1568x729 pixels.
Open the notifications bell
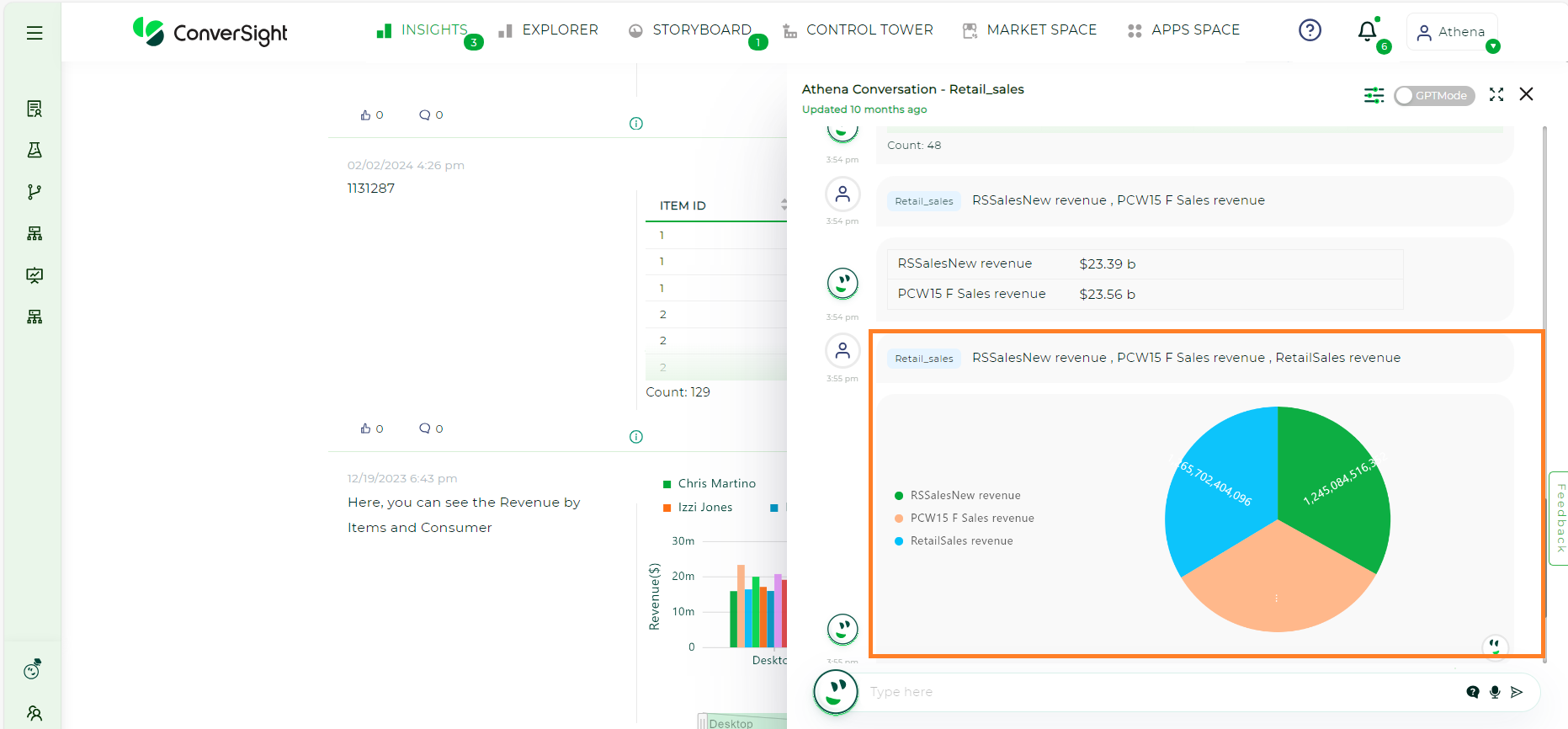point(1368,32)
